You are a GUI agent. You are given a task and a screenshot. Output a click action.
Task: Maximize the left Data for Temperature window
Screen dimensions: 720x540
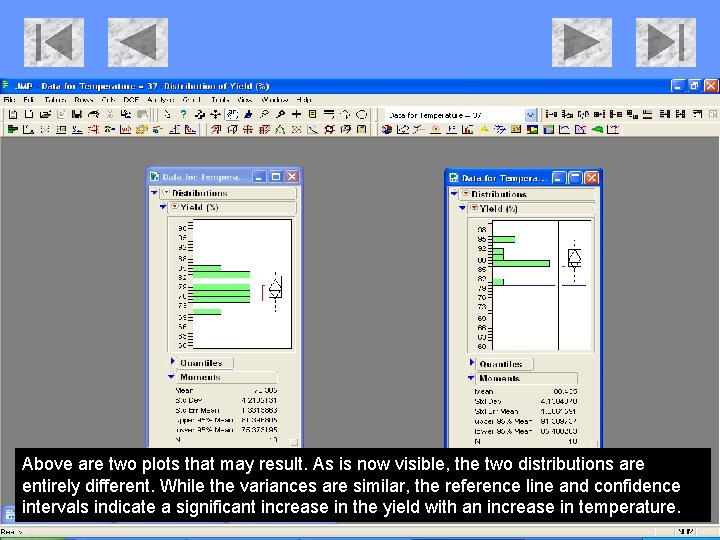pos(276,177)
